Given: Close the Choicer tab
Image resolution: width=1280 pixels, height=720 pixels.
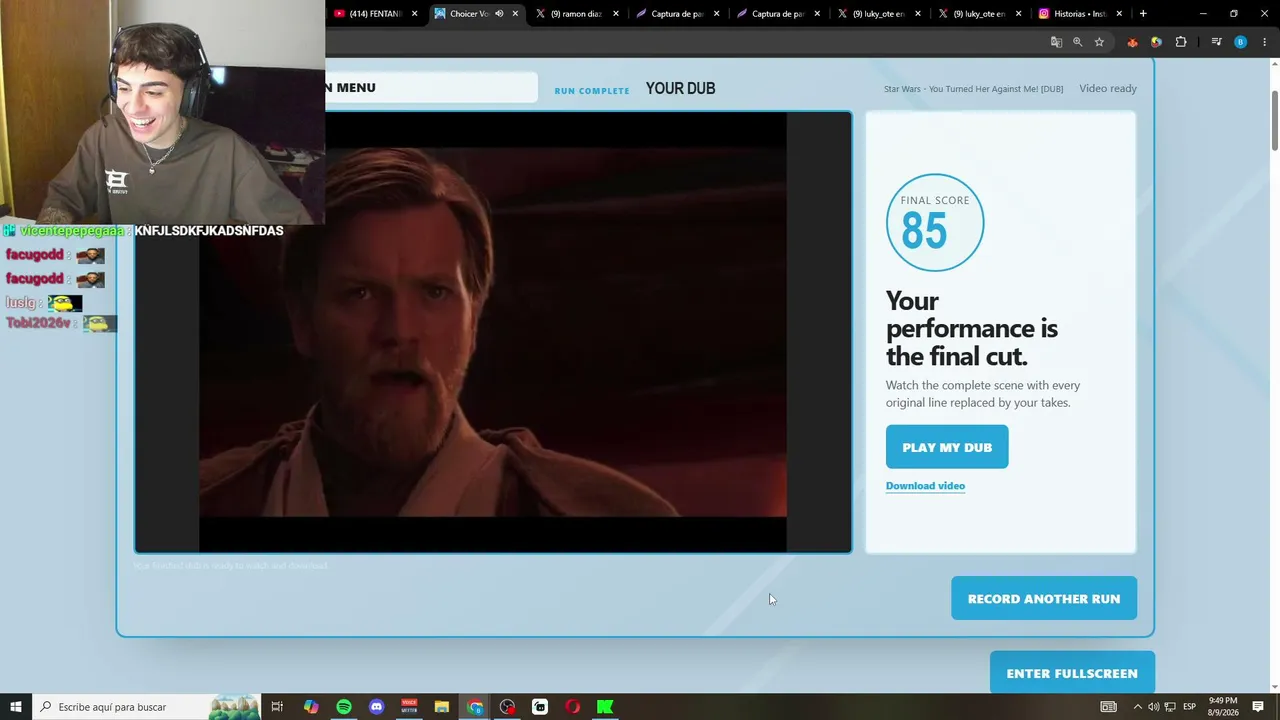Looking at the screenshot, I should [x=515, y=14].
